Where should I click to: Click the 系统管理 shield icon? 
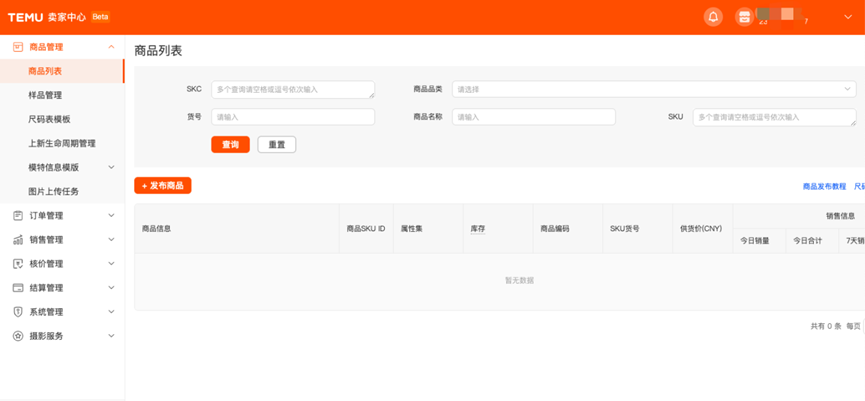(x=18, y=312)
